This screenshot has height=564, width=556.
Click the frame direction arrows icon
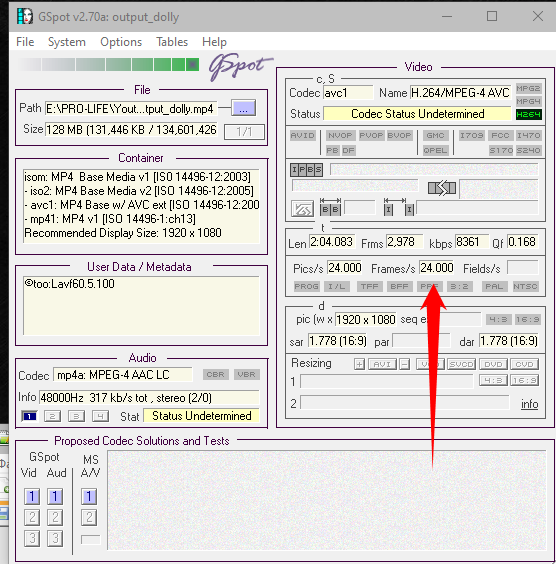pyautogui.click(x=442, y=188)
